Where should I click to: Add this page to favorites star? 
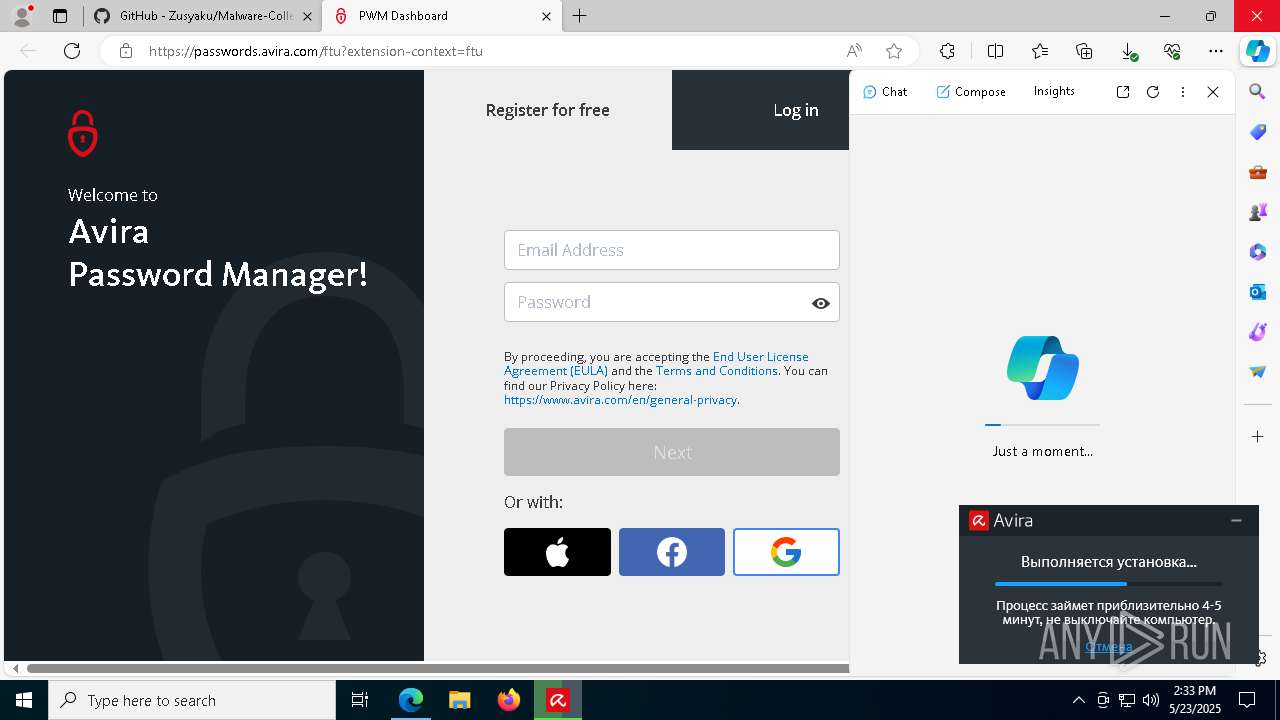tap(894, 51)
